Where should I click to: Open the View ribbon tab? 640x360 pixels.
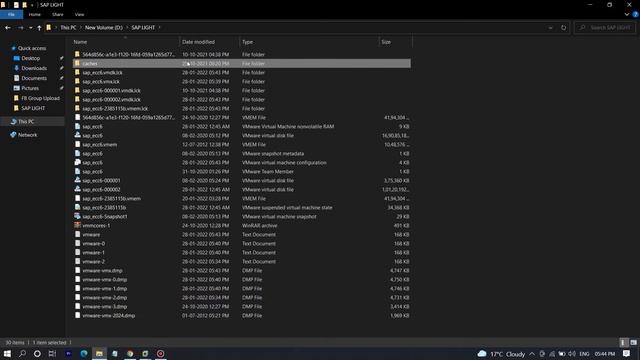pyautogui.click(x=79, y=14)
